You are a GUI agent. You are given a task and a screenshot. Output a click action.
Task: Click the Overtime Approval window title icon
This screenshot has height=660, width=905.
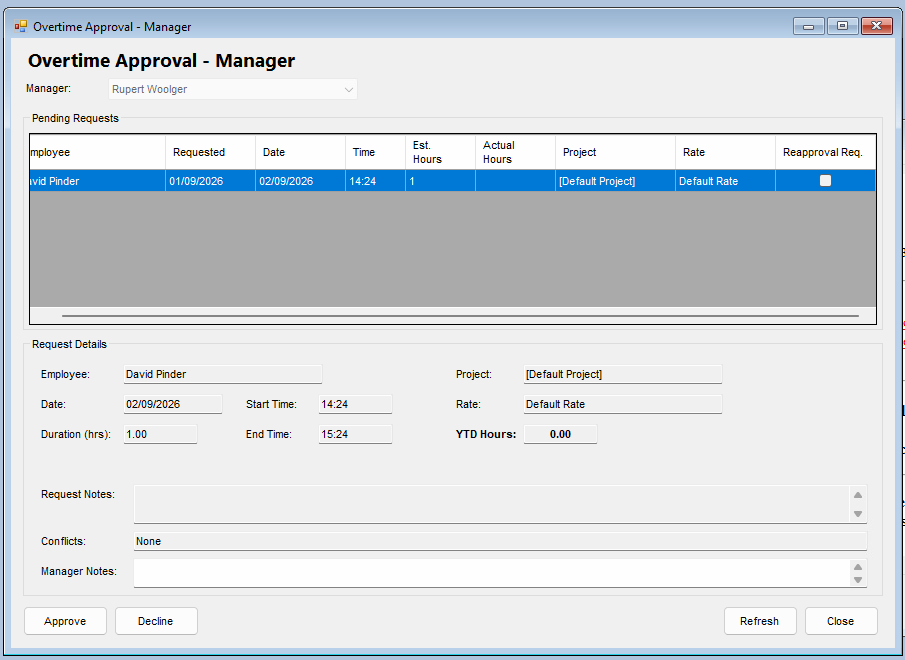21,27
